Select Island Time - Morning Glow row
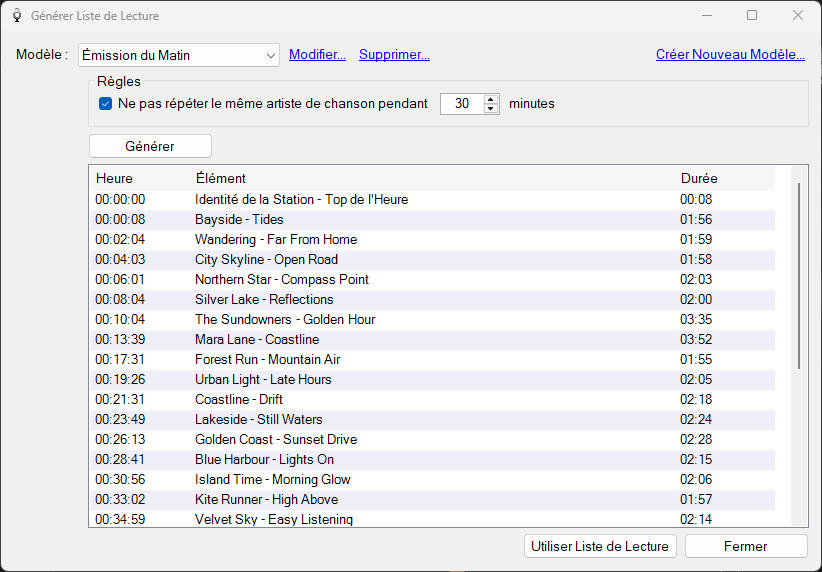 click(432, 479)
